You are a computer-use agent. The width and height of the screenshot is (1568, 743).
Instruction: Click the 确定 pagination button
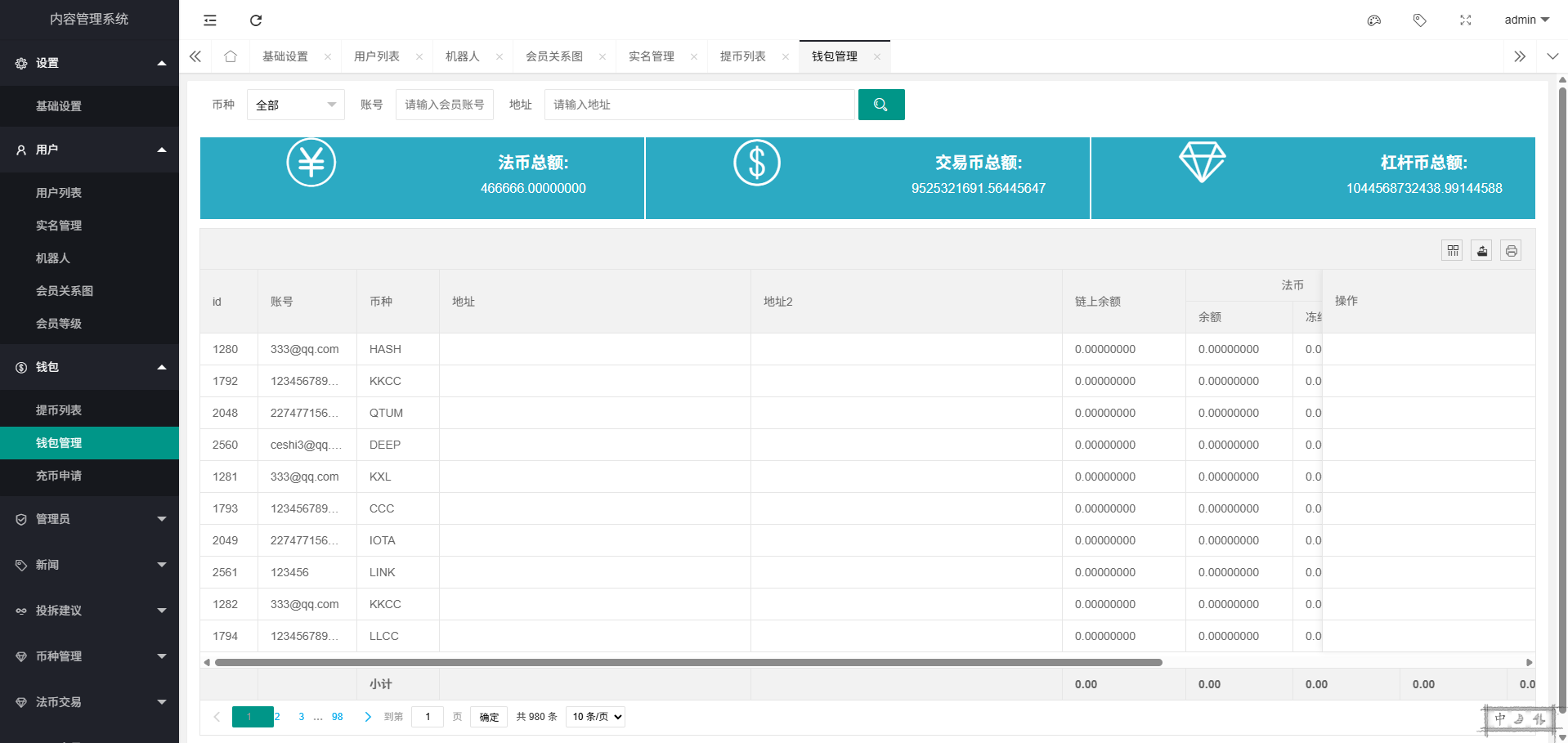click(489, 717)
